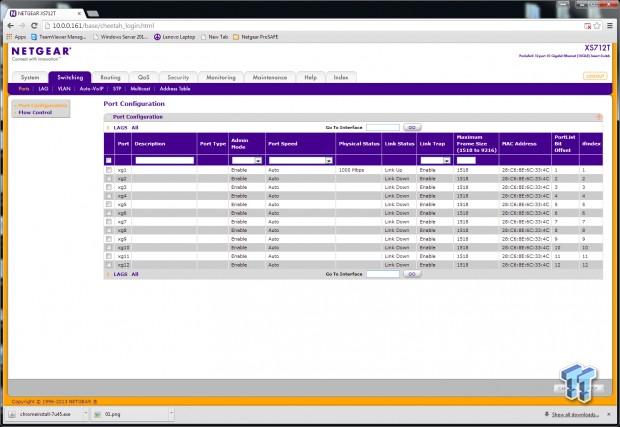
Task: Open the Admin Mode dropdown
Action: coord(247,161)
